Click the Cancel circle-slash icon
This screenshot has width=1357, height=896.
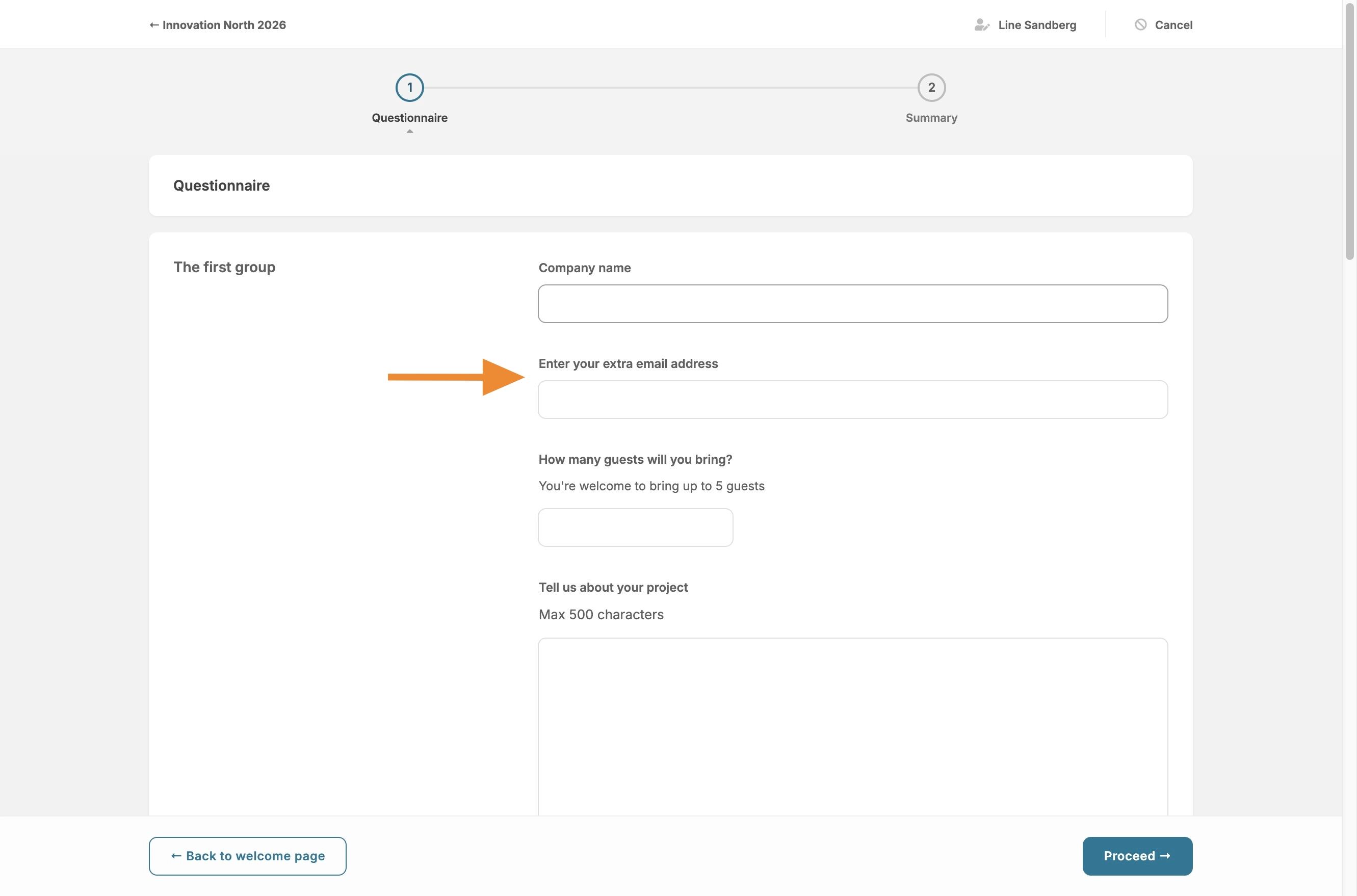coord(1140,24)
